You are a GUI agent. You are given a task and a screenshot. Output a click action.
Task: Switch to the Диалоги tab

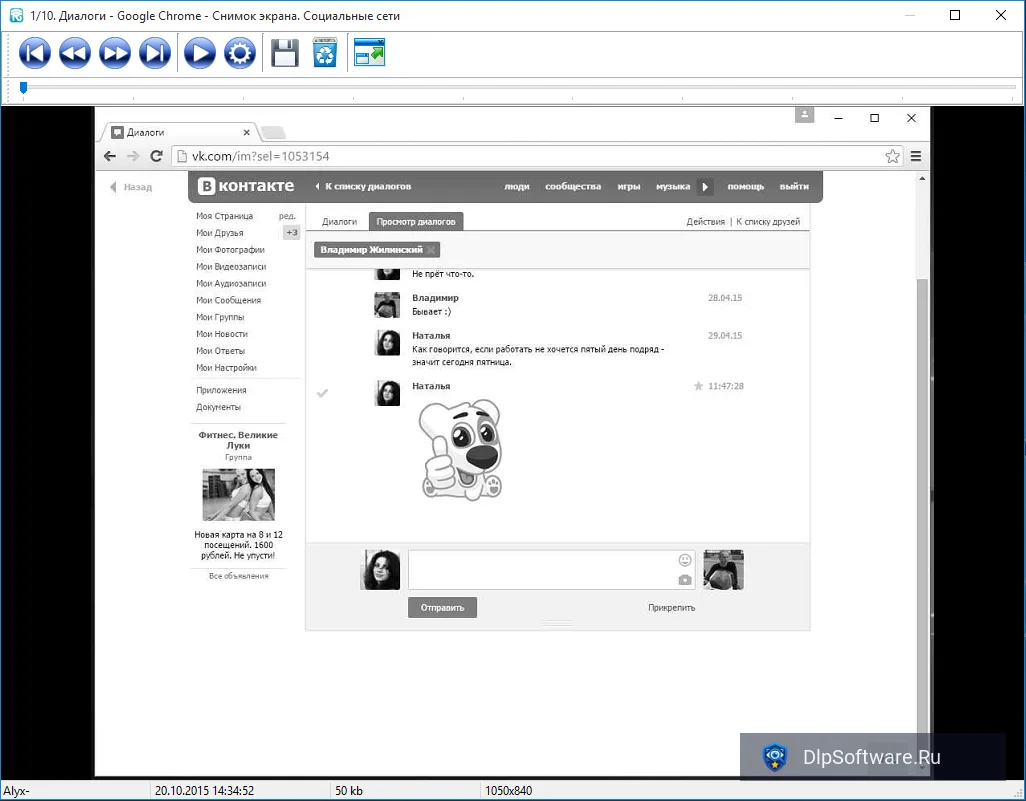pos(340,222)
